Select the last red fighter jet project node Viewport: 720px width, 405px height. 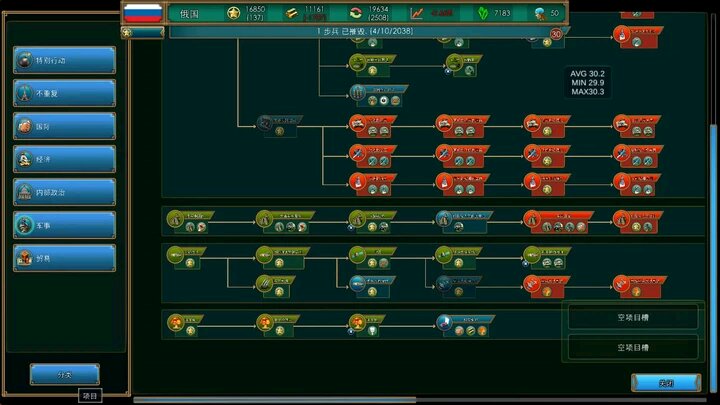point(638,156)
